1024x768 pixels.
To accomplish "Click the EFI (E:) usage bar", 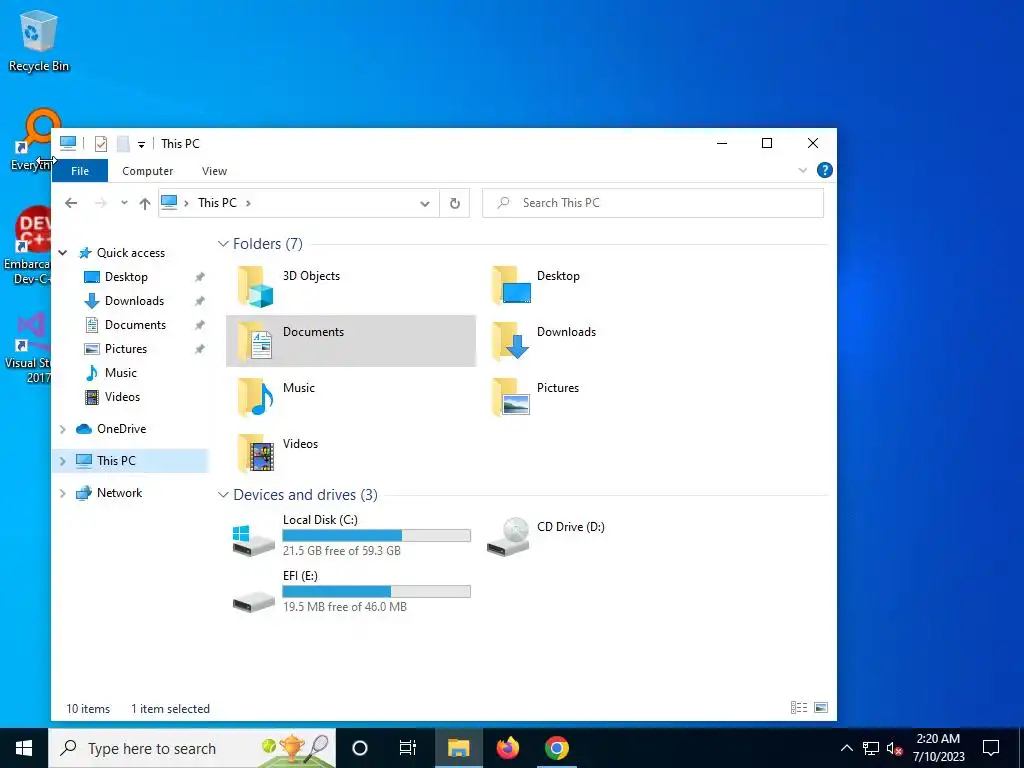I will click(x=376, y=592).
